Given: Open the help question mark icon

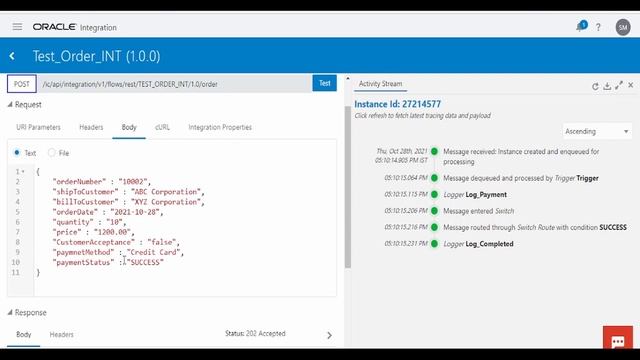Looking at the screenshot, I should pyautogui.click(x=598, y=27).
